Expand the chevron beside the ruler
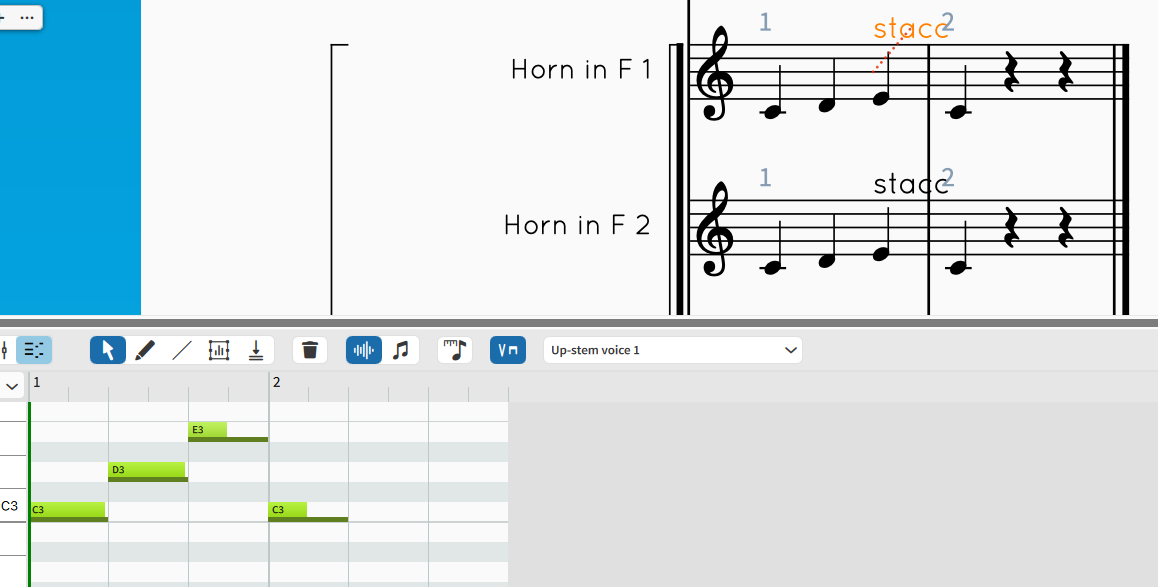This screenshot has width=1158, height=587. pos(13,385)
